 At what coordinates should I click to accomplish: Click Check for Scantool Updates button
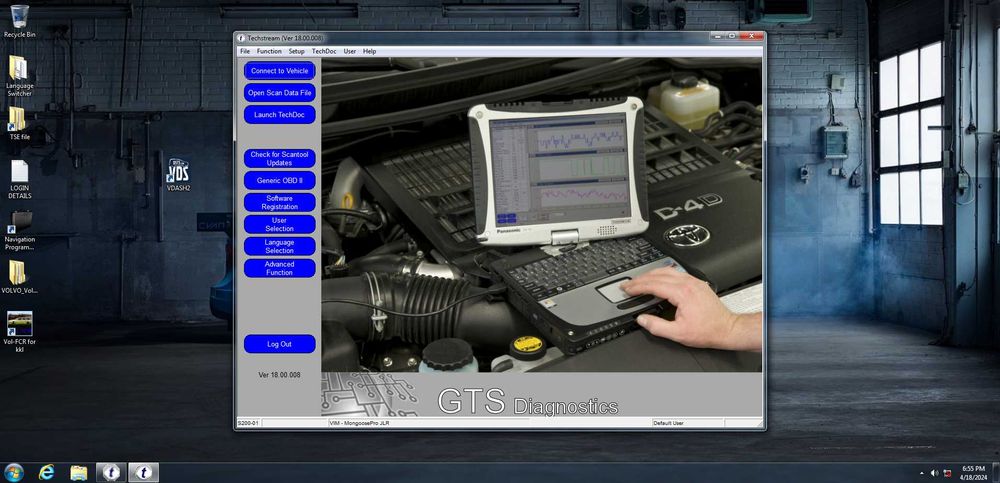point(279,159)
